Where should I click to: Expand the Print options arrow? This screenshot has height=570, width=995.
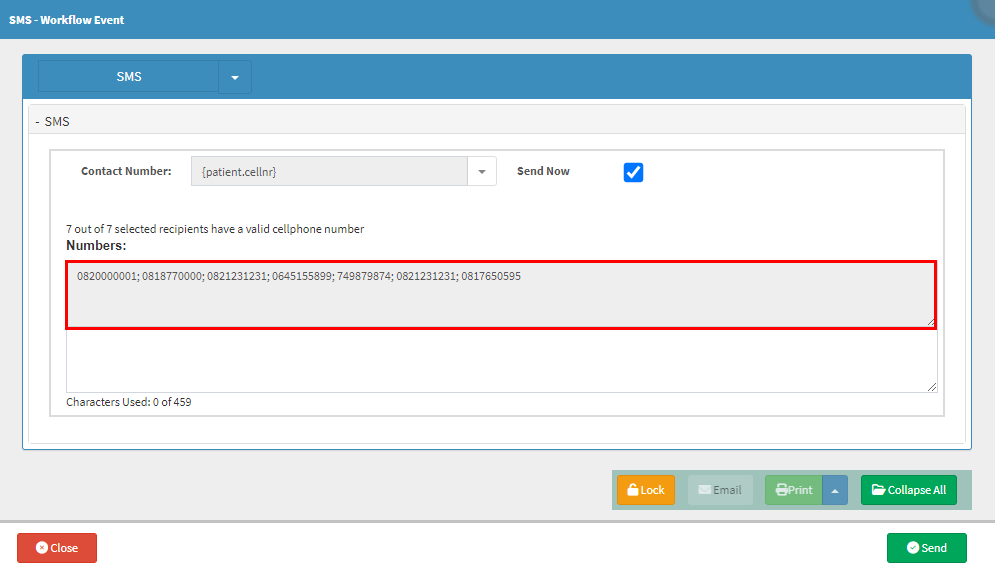835,490
